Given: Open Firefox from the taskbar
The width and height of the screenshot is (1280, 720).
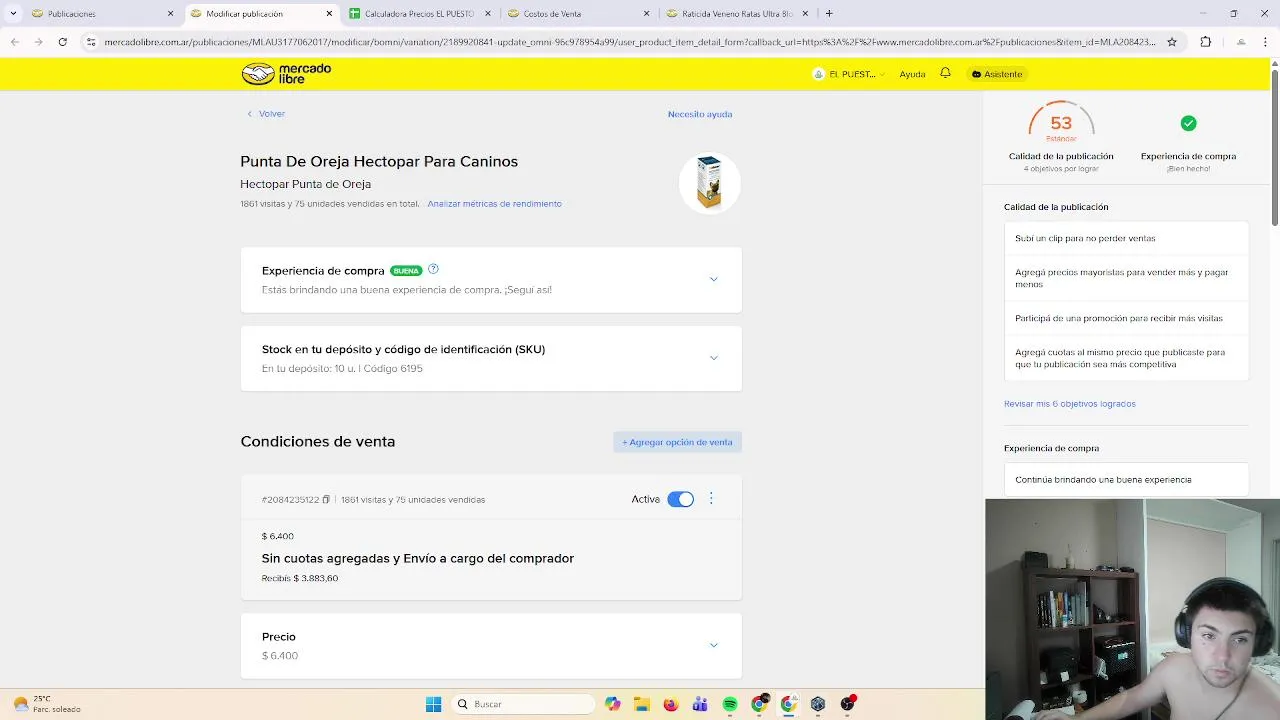Looking at the screenshot, I should click(671, 704).
